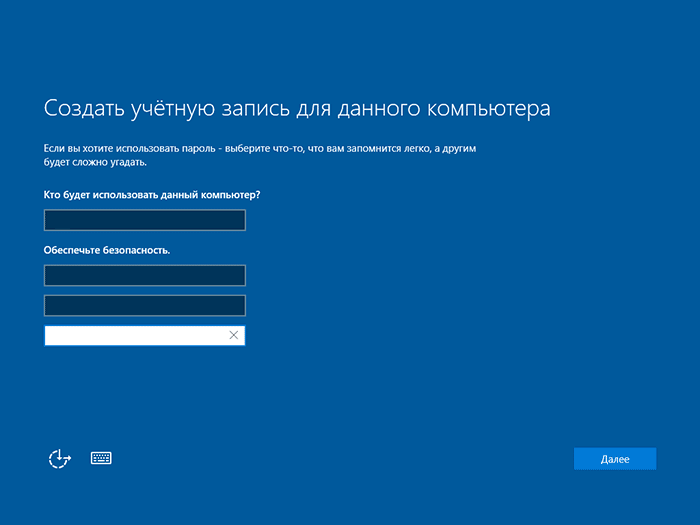Clear the hint field with the X icon
This screenshot has height=525, width=700.
[233, 336]
